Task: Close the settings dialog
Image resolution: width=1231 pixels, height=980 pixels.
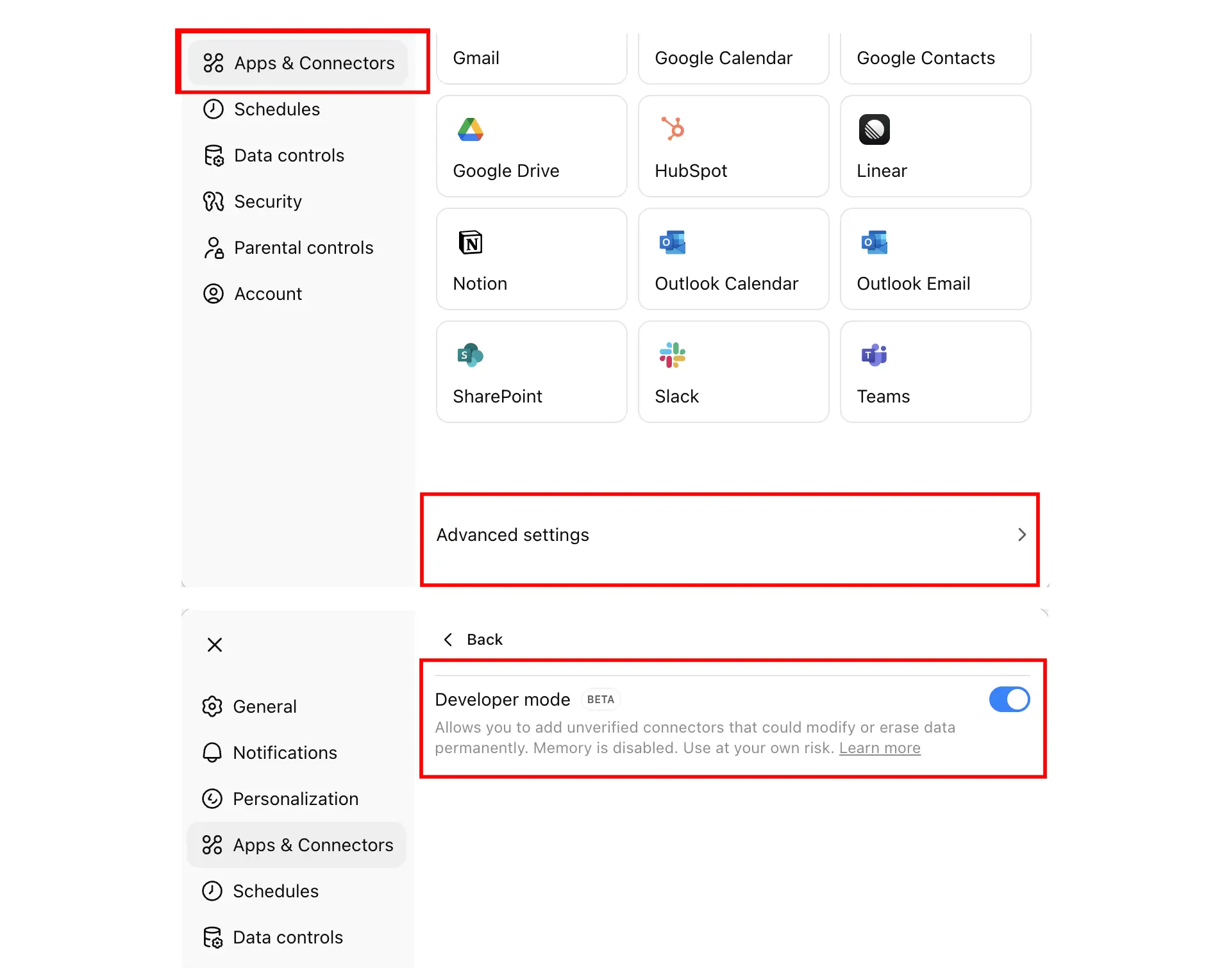Action: pos(214,645)
